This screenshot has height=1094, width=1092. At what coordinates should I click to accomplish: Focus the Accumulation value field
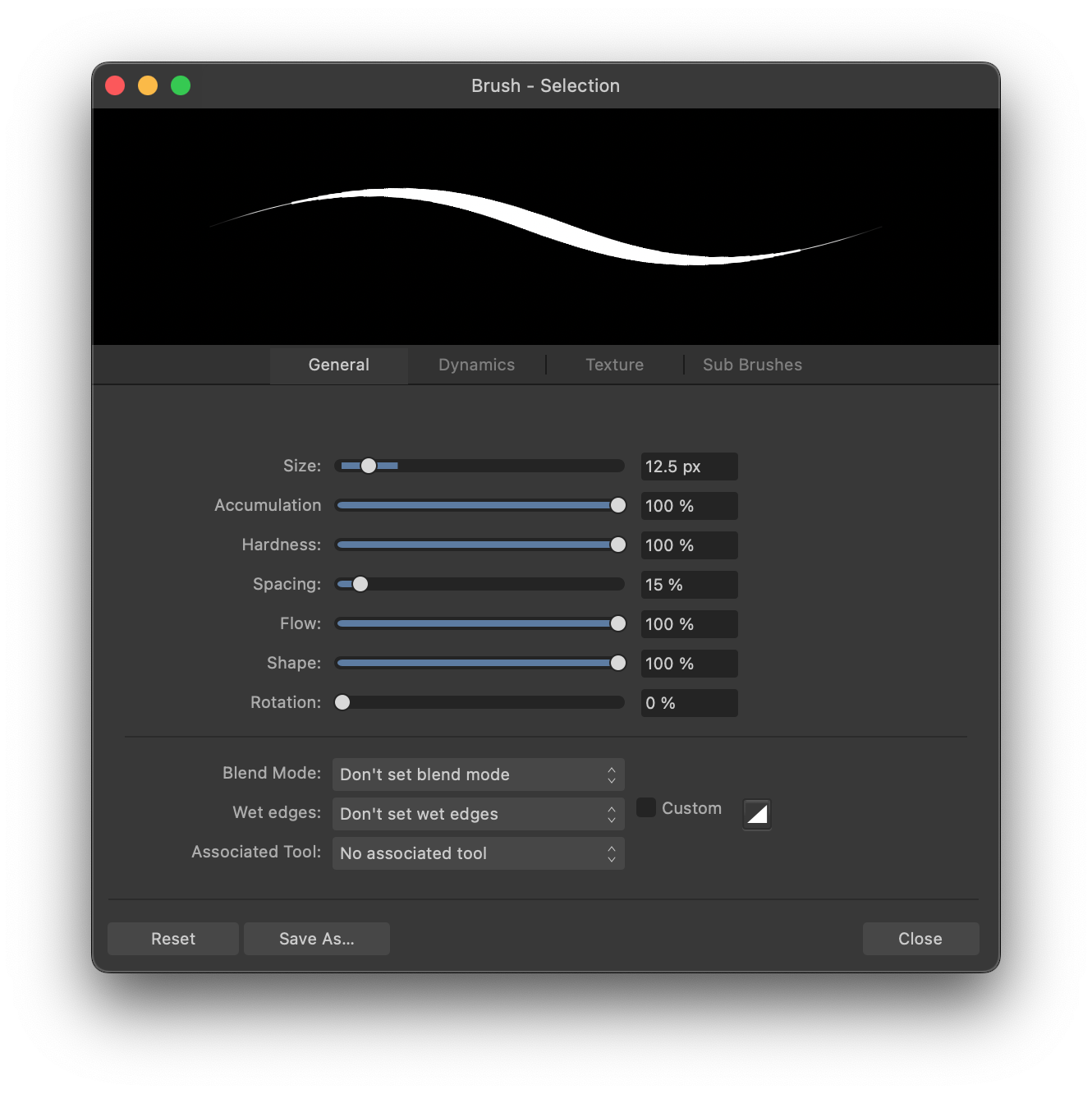689,506
